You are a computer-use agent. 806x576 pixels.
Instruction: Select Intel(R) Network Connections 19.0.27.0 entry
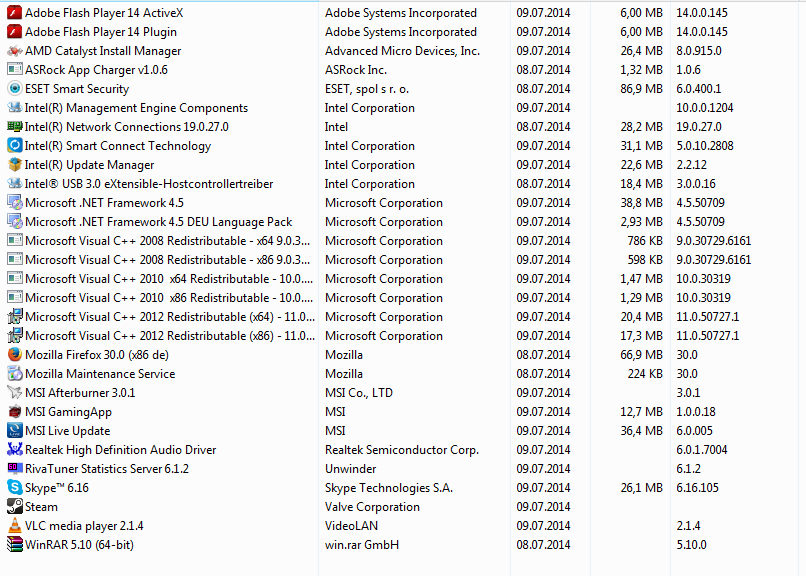click(x=127, y=127)
